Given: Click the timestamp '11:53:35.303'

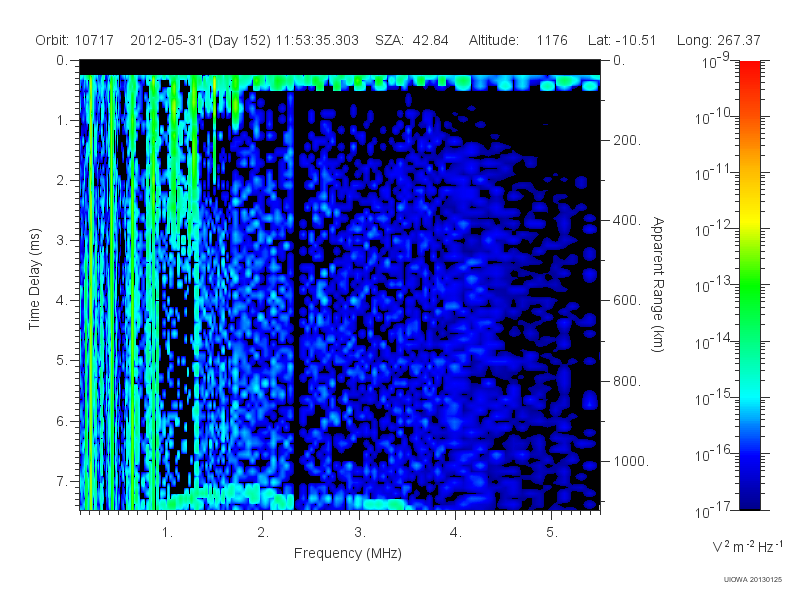Looking at the screenshot, I should pyautogui.click(x=317, y=40).
